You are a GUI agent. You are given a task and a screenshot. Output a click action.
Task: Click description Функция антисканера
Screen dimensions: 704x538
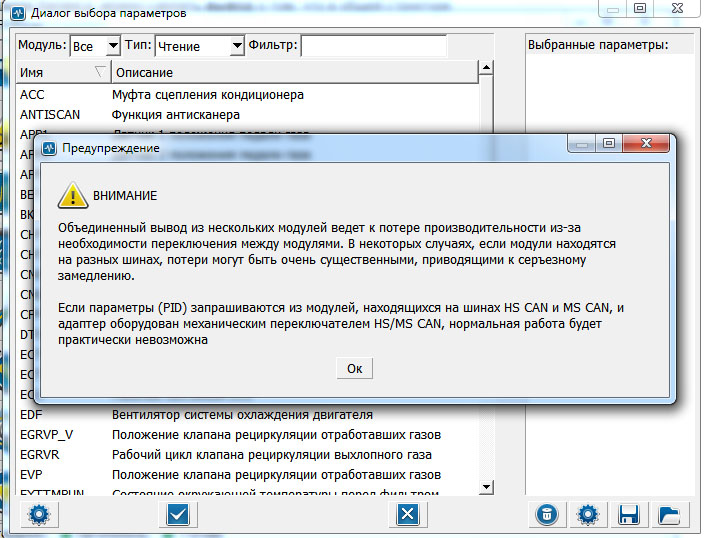tap(176, 115)
